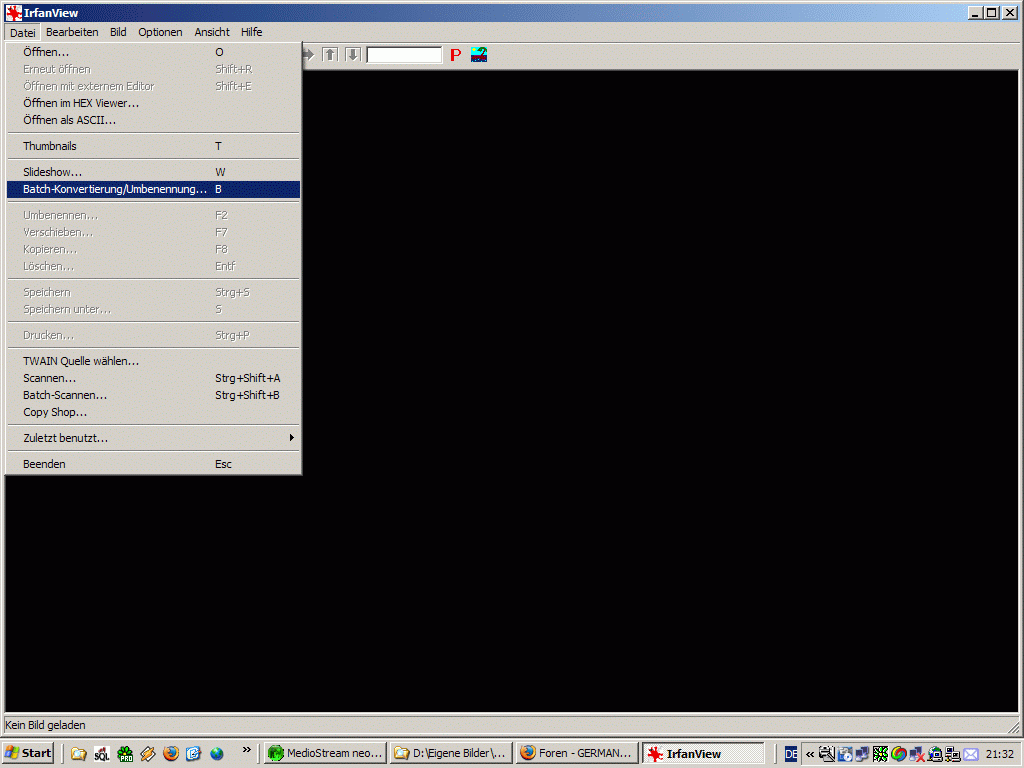Select Öffnen im HEX Viewer...
The height and width of the screenshot is (768, 1024).
click(153, 103)
